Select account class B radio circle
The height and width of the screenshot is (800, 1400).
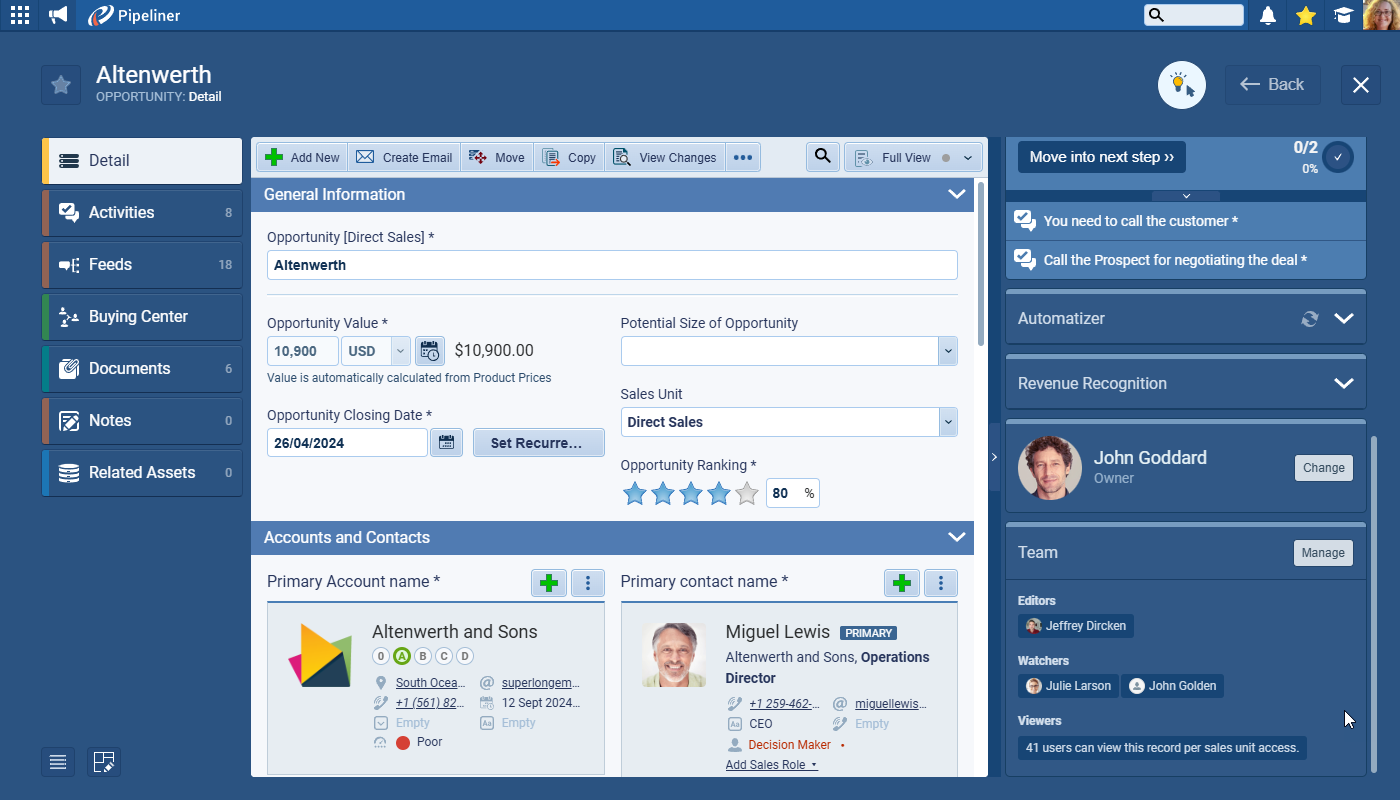[x=423, y=656]
